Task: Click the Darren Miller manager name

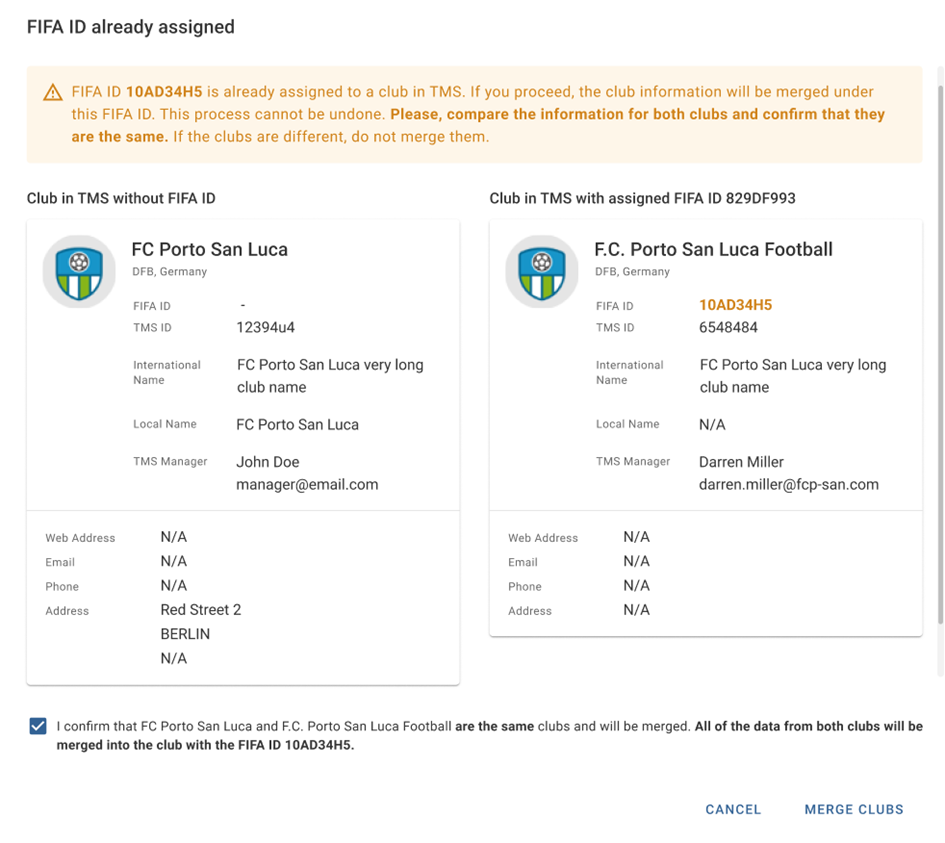Action: click(x=741, y=462)
